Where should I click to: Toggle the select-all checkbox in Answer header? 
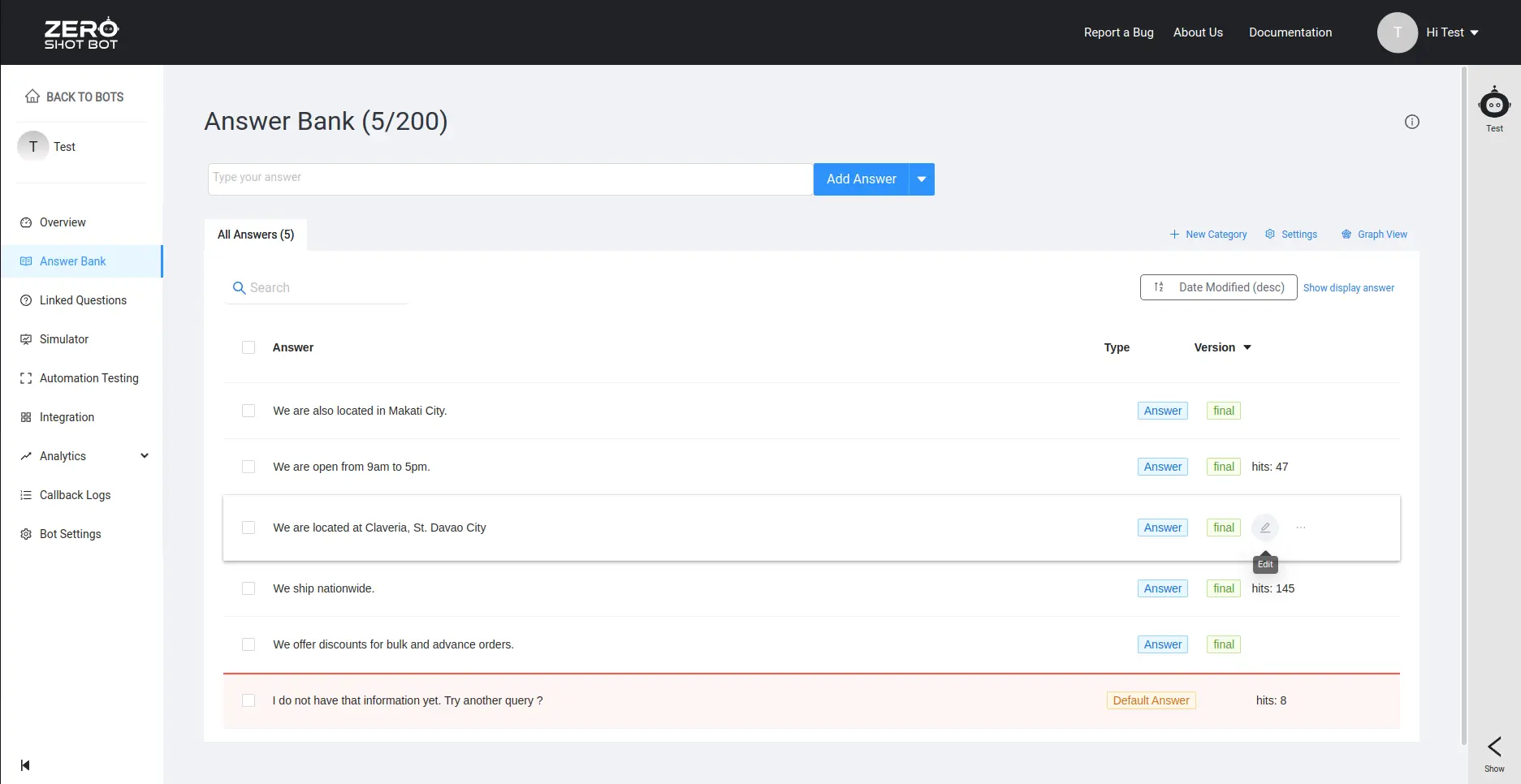point(248,347)
